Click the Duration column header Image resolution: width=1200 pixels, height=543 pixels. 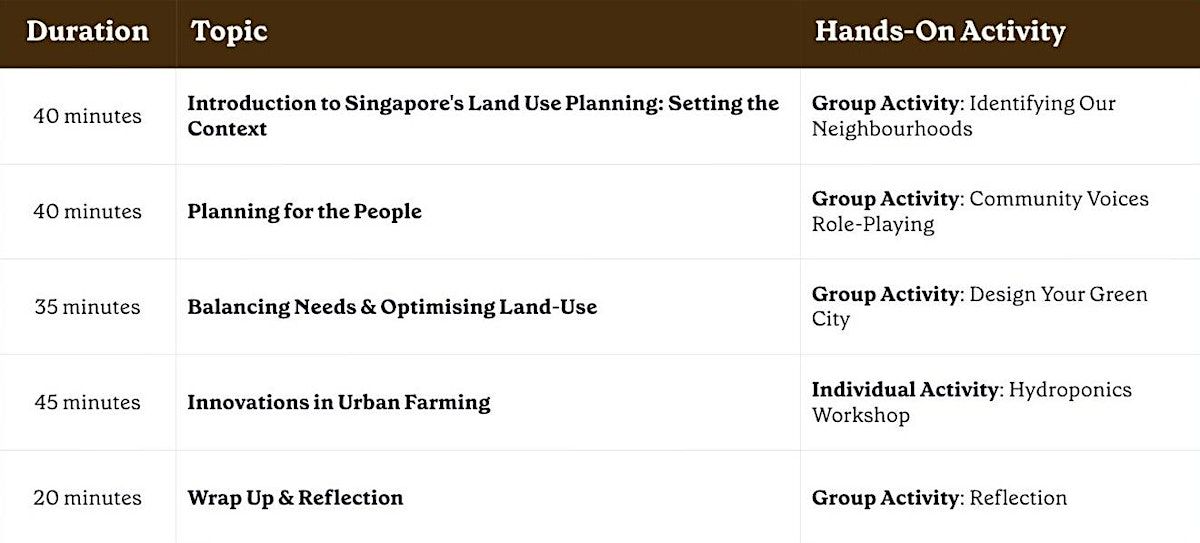(x=87, y=32)
